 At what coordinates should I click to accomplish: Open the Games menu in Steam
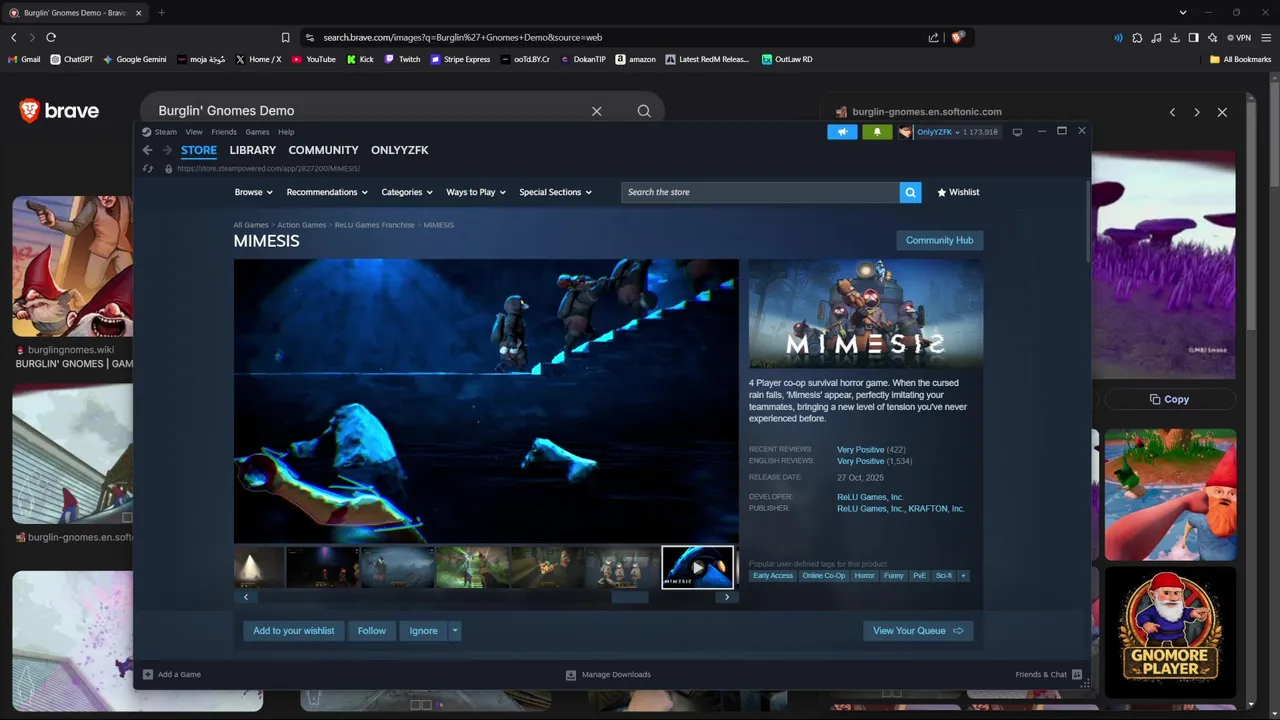point(257,132)
